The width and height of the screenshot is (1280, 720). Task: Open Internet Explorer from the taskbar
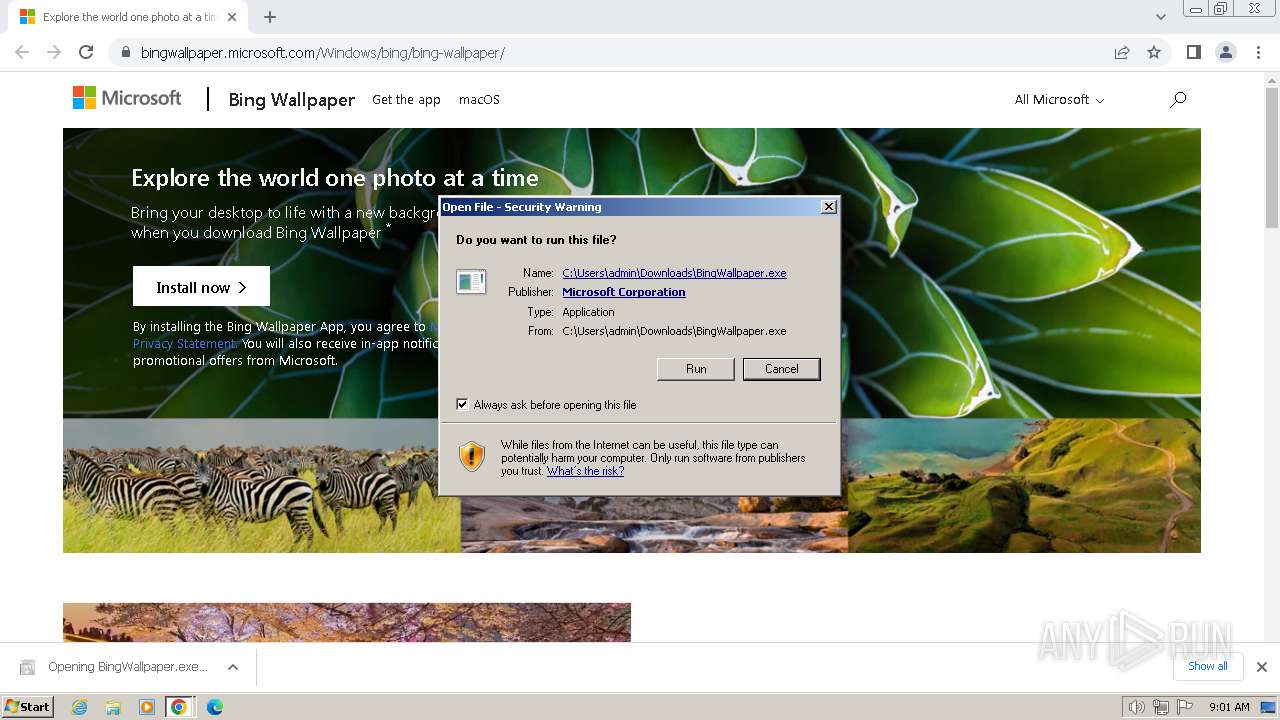79,707
